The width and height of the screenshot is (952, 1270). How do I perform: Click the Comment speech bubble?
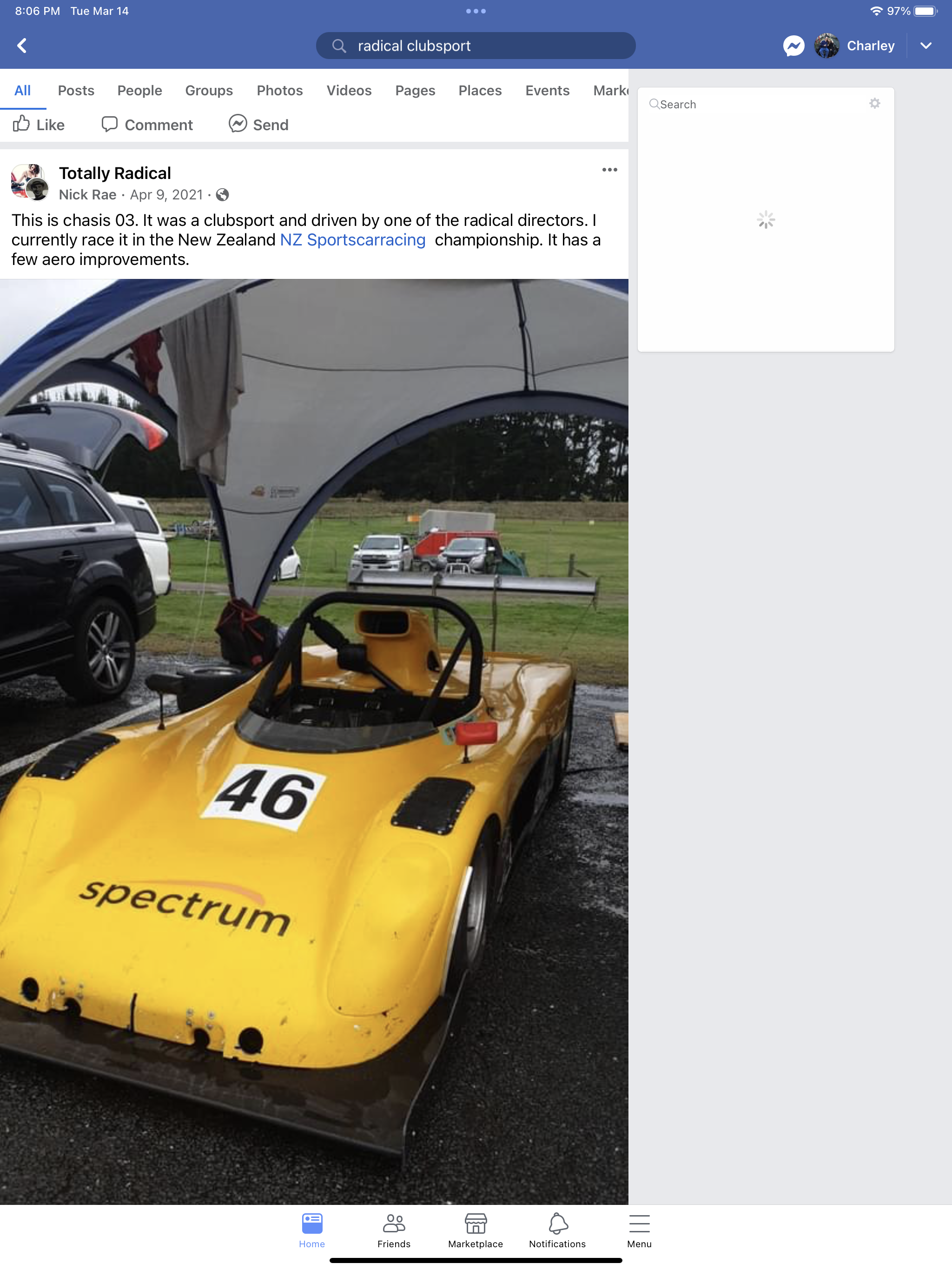[x=110, y=124]
